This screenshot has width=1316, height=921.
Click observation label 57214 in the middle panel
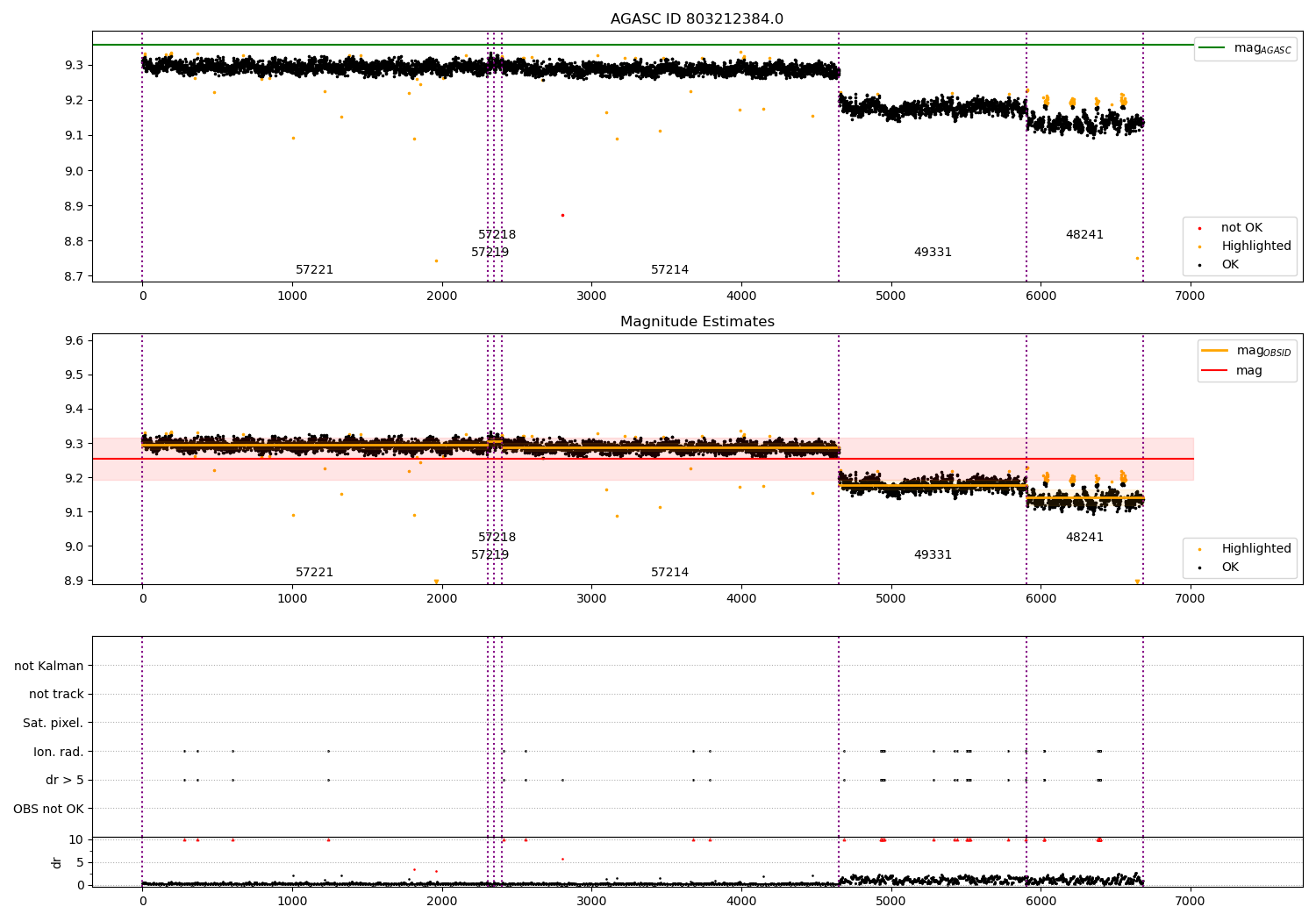click(x=669, y=573)
